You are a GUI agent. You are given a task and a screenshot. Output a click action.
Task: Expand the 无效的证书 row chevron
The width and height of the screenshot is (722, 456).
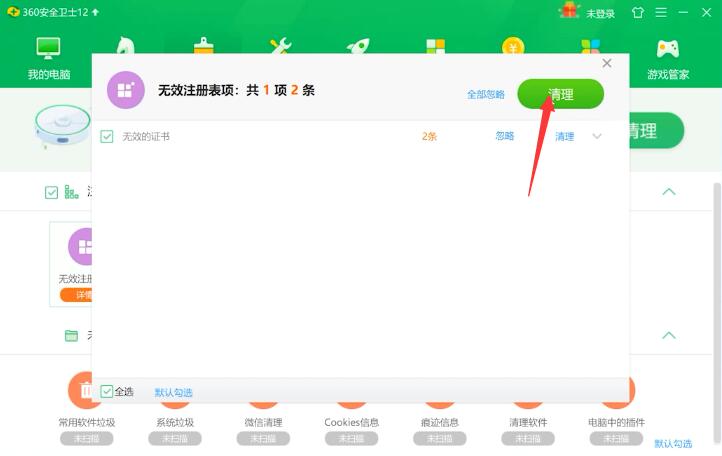pyautogui.click(x=597, y=136)
